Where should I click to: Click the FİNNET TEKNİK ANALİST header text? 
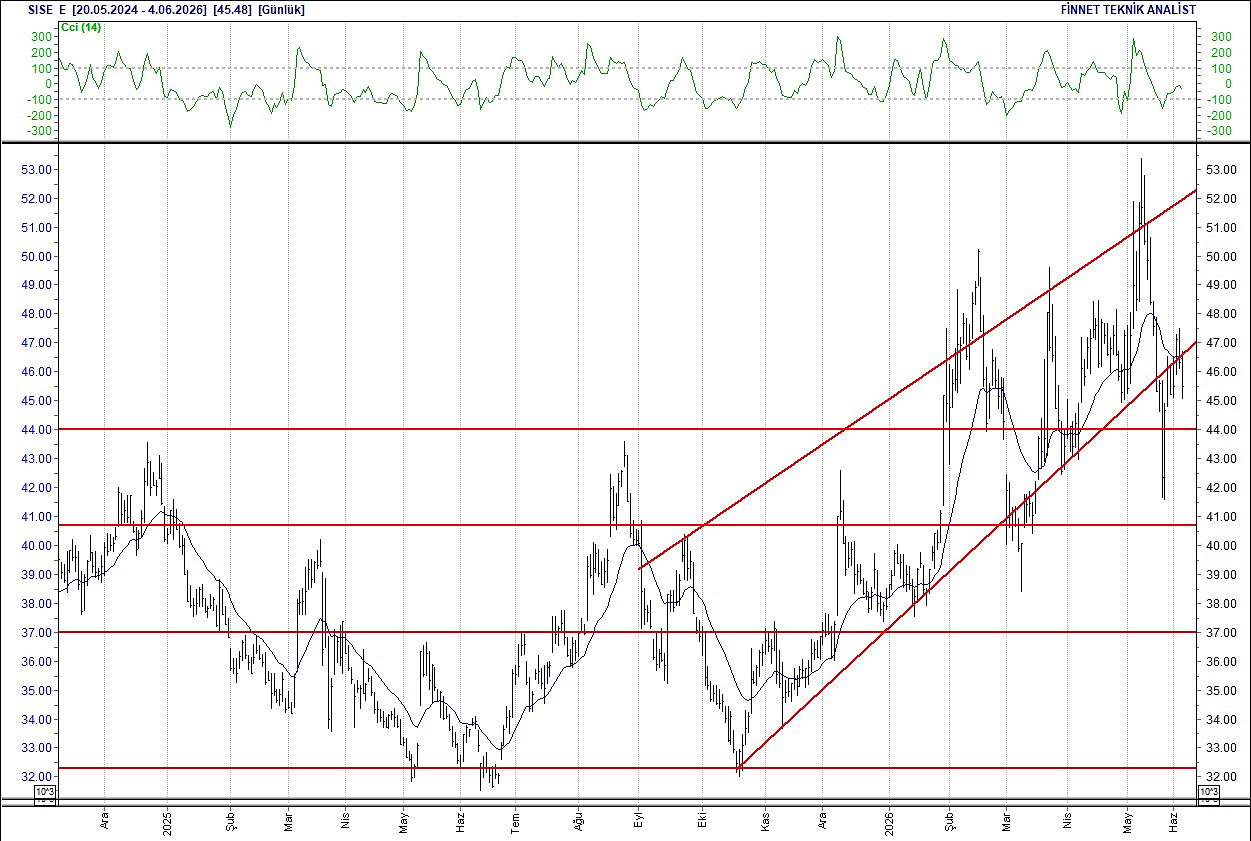[1128, 9]
